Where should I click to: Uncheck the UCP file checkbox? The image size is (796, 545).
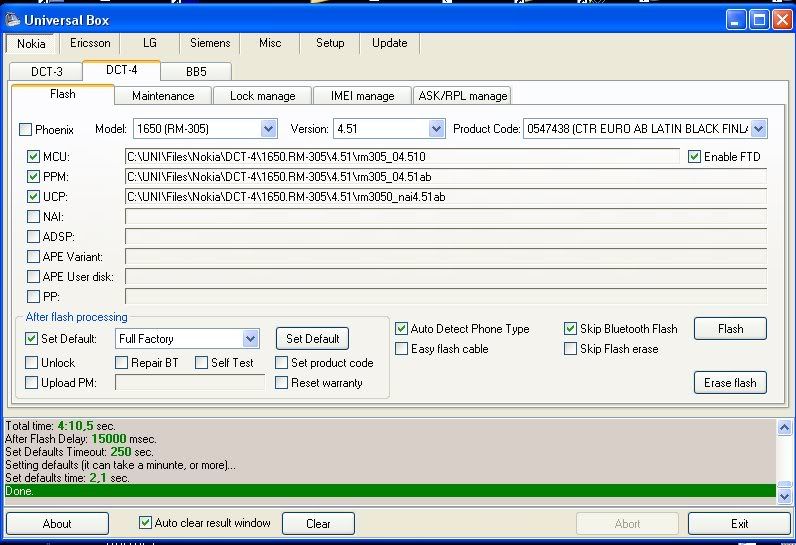33,196
